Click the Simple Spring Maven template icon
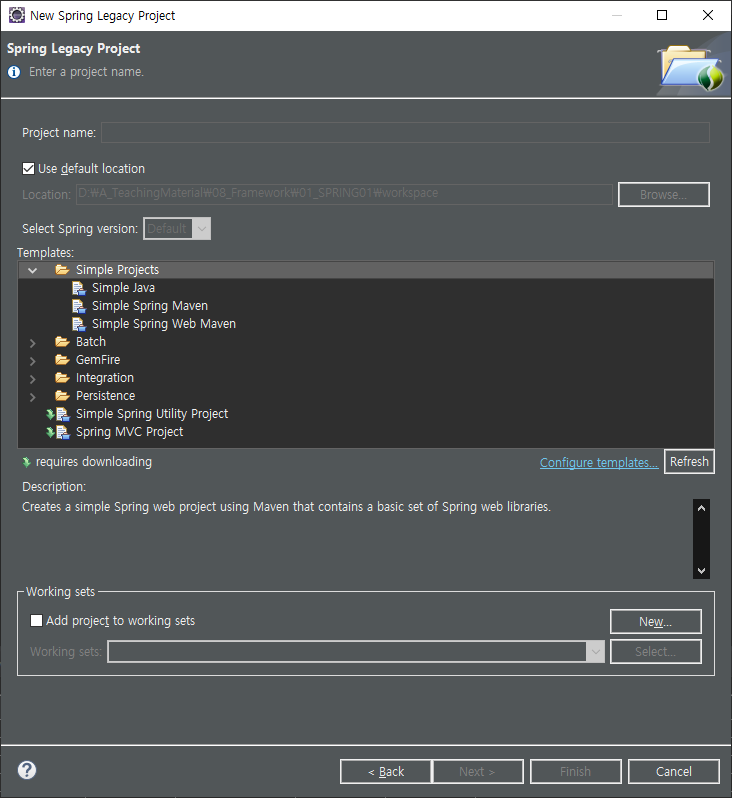This screenshot has width=732, height=798. coord(78,306)
